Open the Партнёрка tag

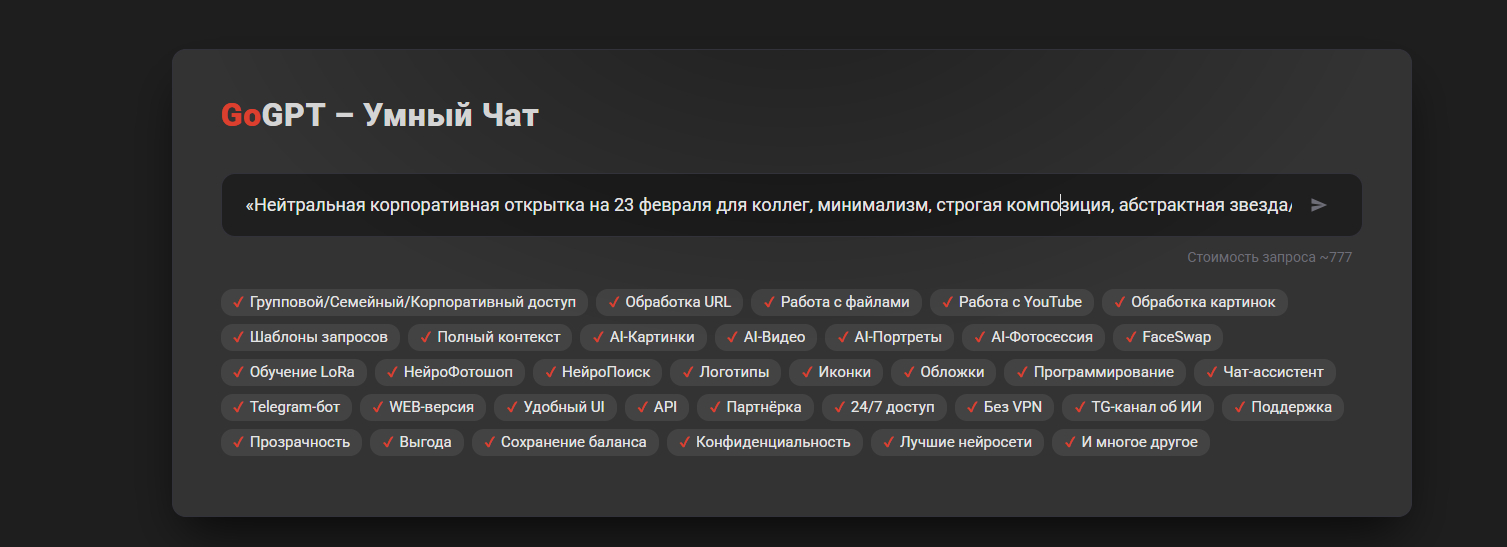point(755,407)
